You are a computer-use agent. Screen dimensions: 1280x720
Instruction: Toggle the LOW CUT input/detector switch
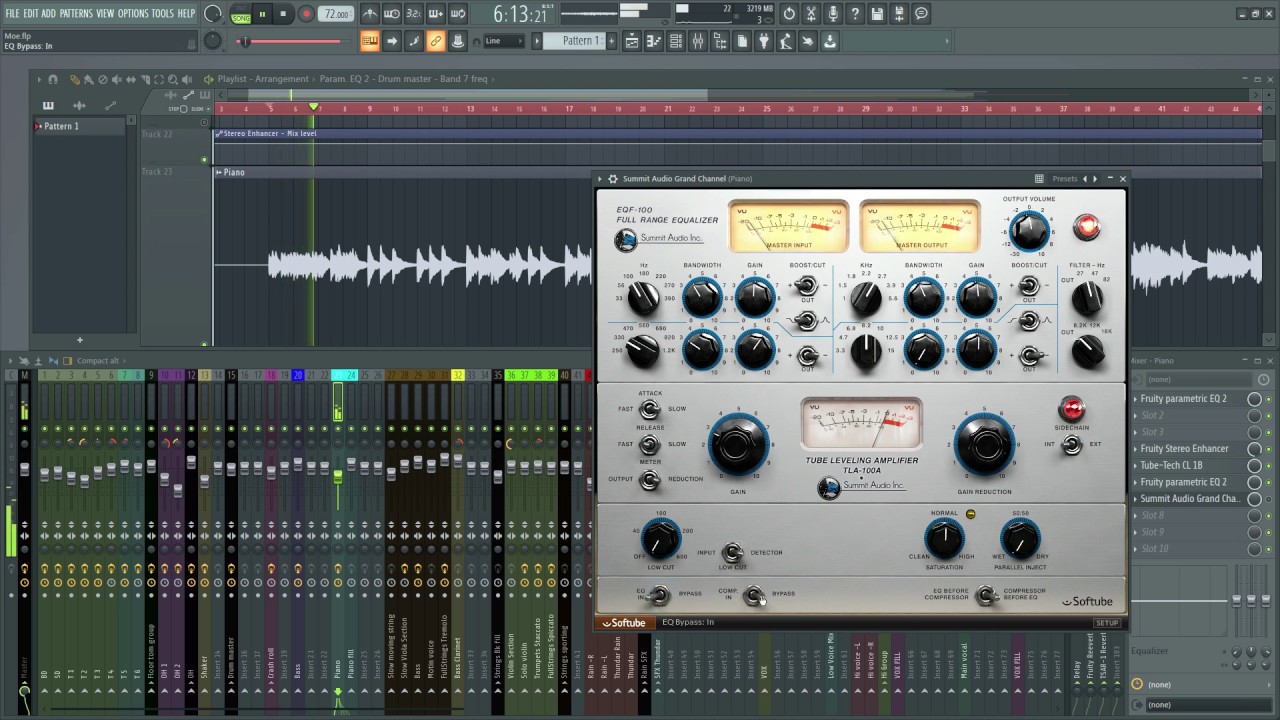coord(733,552)
